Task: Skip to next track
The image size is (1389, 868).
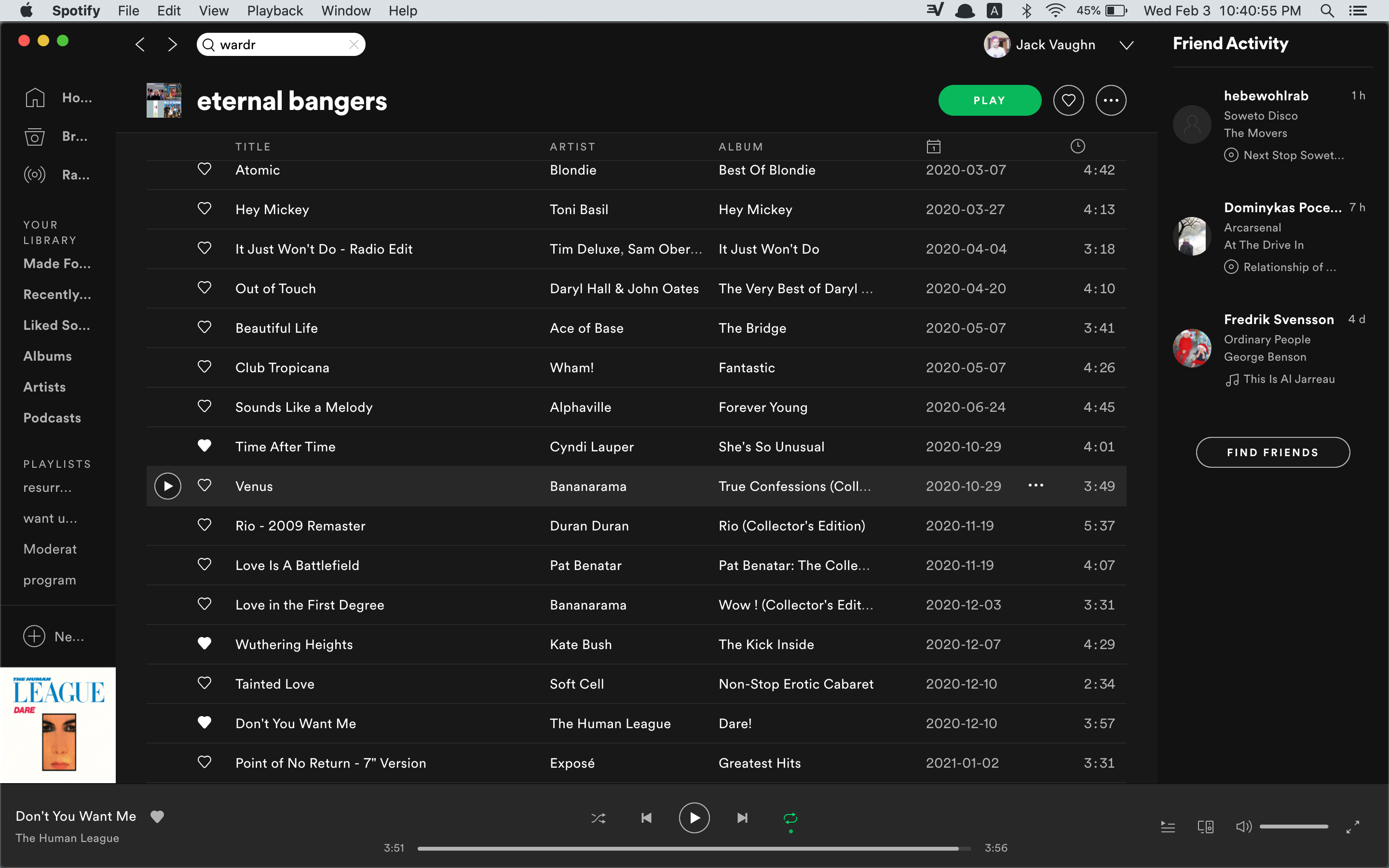Action: [742, 818]
